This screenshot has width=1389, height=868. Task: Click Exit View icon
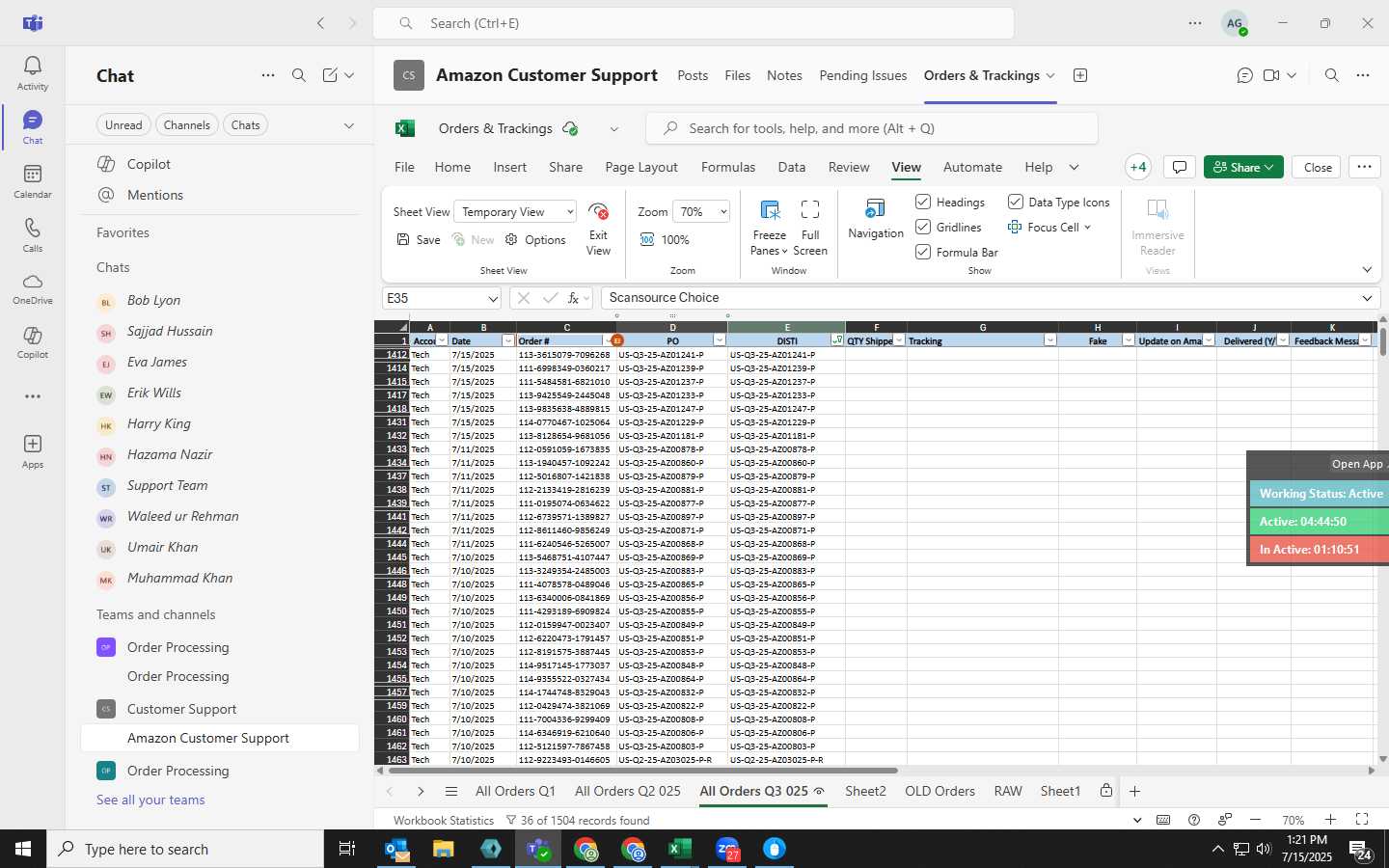tap(598, 212)
